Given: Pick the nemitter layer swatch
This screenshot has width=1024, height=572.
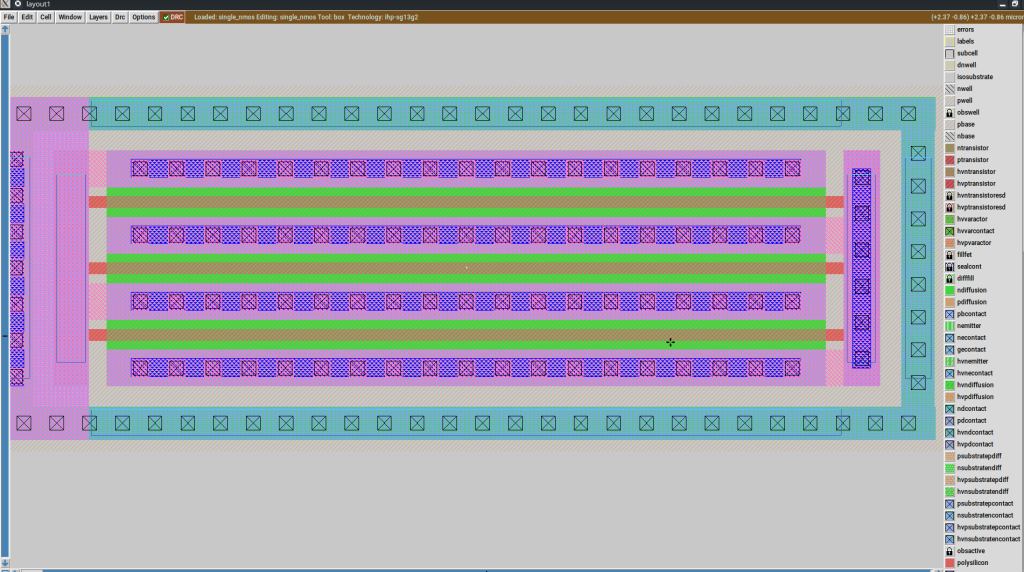Looking at the screenshot, I should tap(950, 326).
